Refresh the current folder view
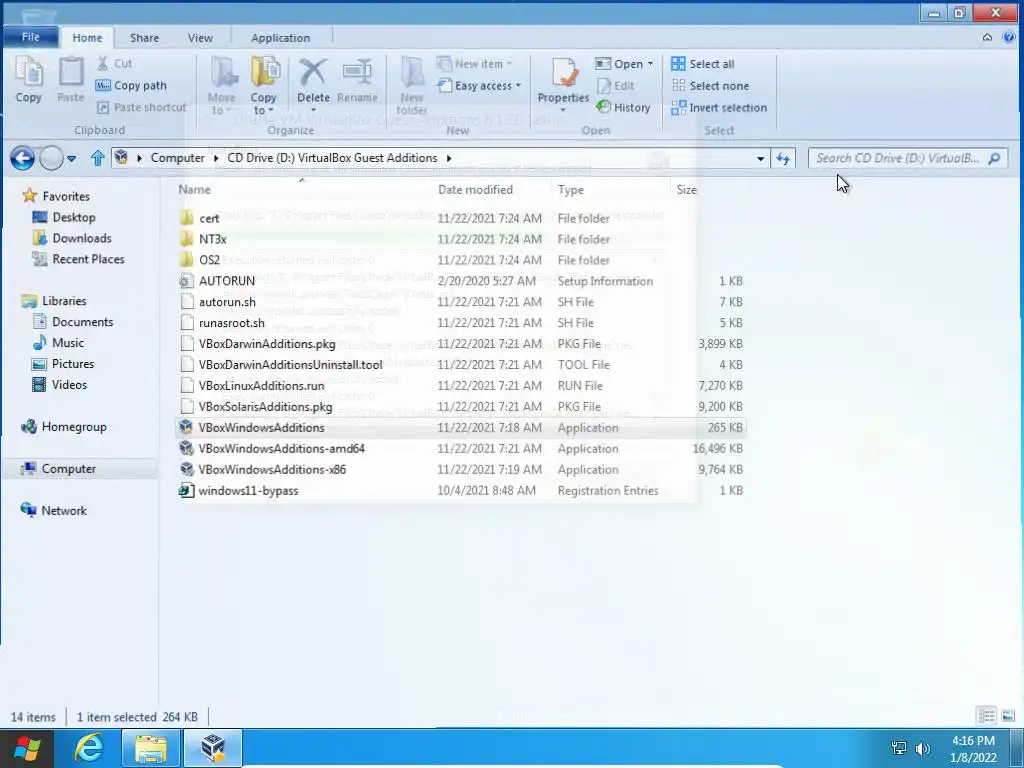This screenshot has height=768, width=1024. (x=783, y=158)
